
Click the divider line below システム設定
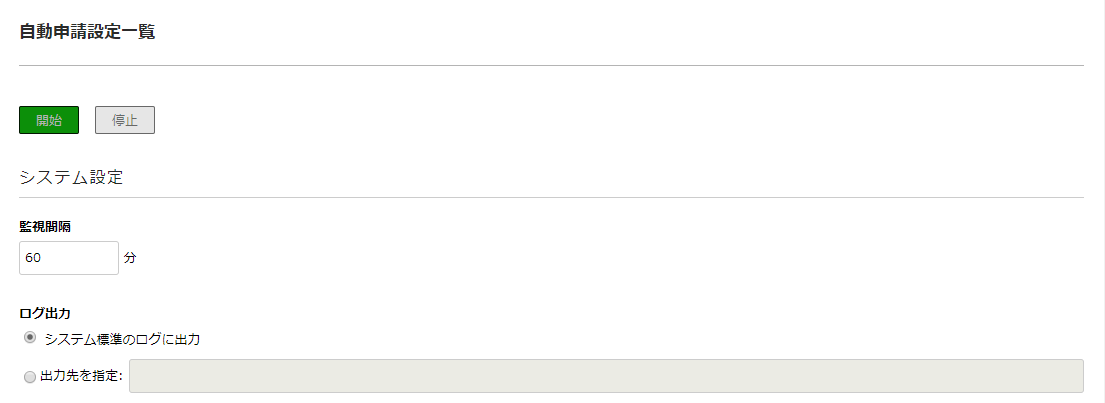[x=551, y=197]
